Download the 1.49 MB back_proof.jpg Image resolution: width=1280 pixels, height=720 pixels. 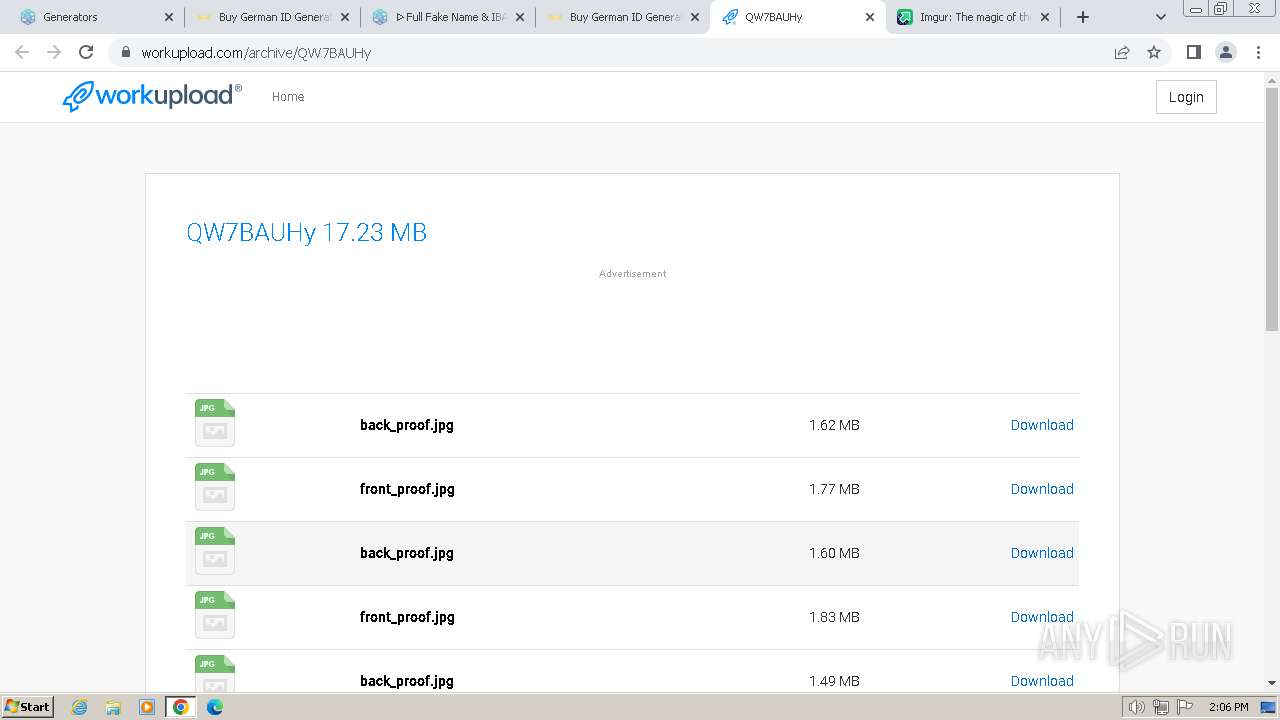coord(1042,681)
